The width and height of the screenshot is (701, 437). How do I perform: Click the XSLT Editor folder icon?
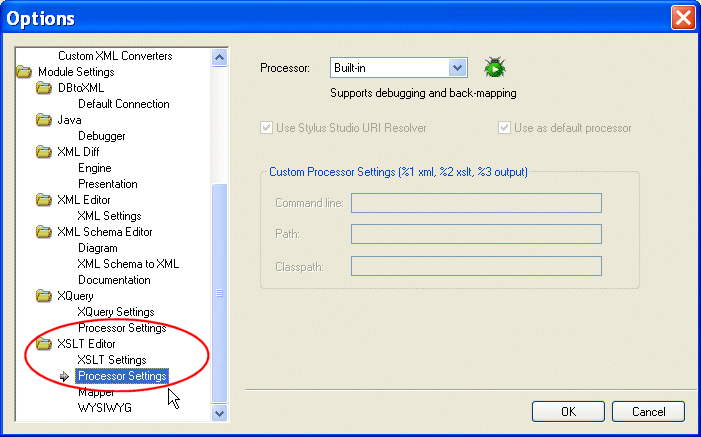[x=44, y=344]
